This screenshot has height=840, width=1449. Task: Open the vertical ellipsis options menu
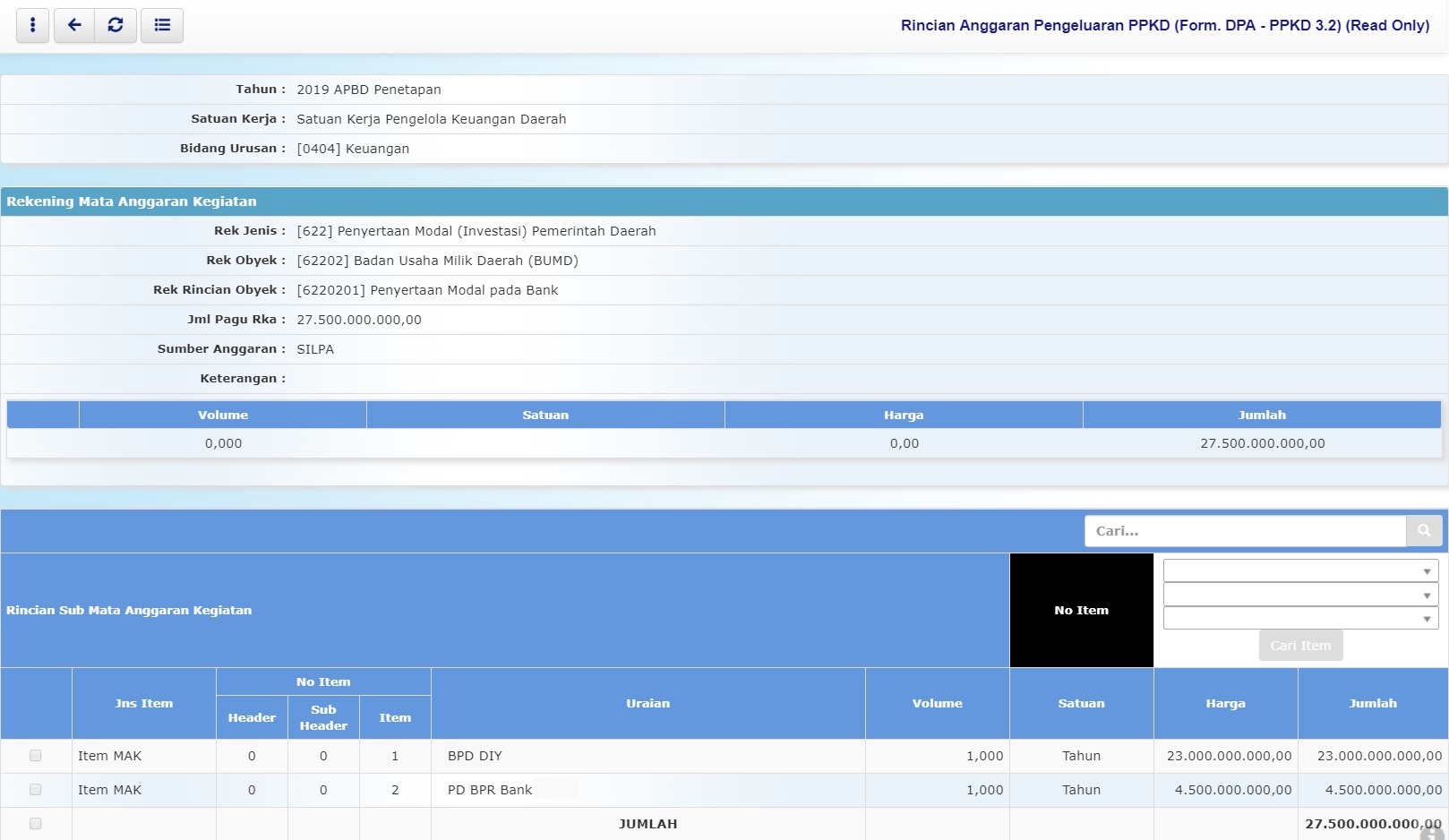coord(33,25)
